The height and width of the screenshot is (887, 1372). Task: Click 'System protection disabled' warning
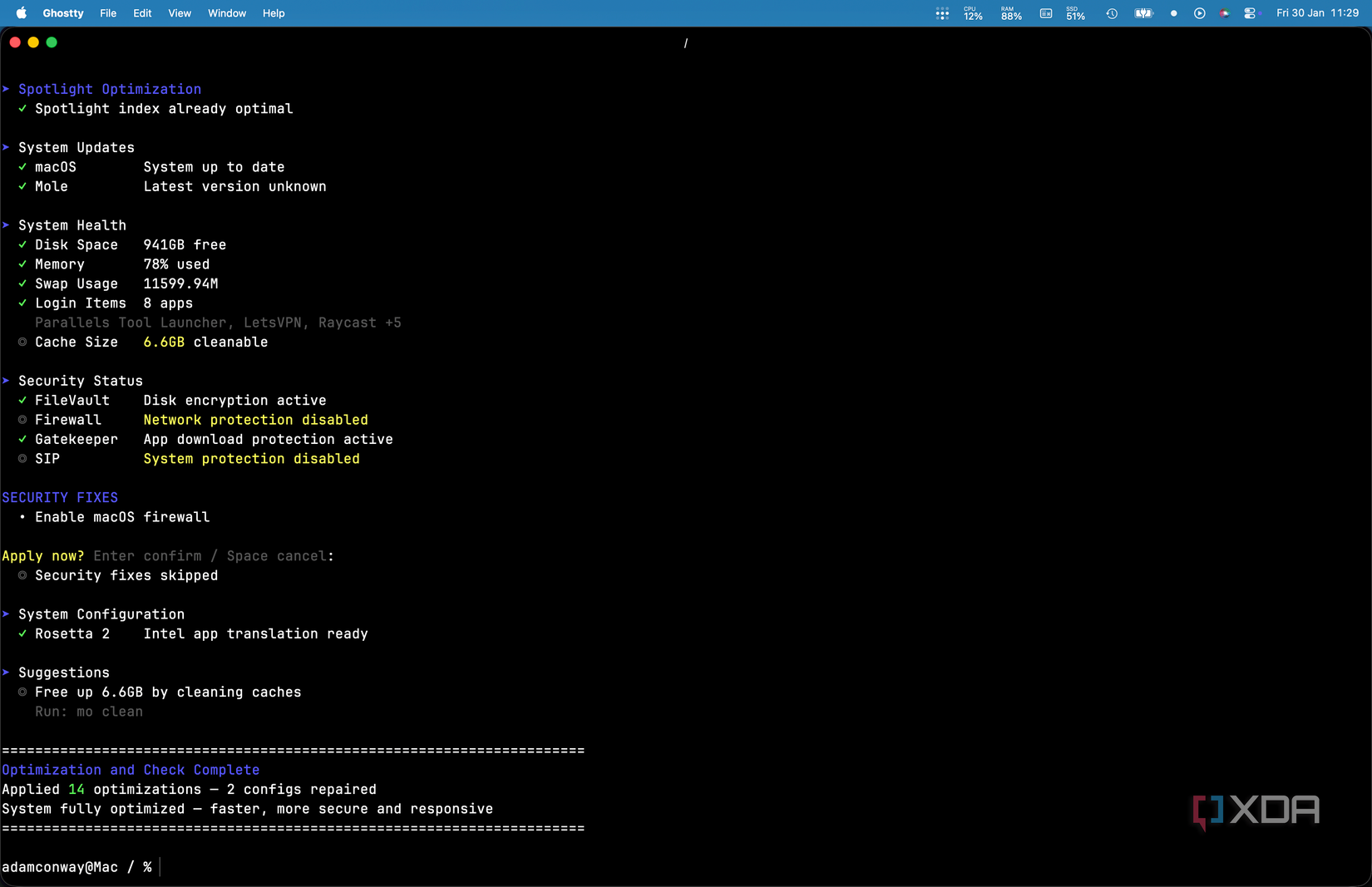(x=251, y=459)
